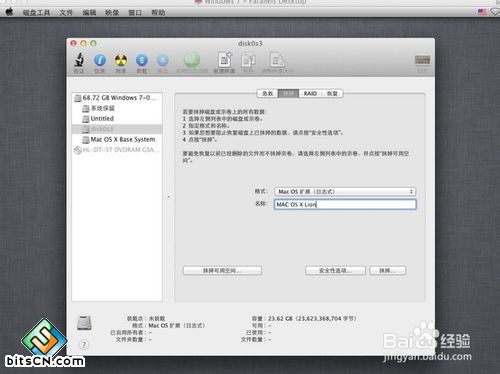The width and height of the screenshot is (500, 374).
Task: Switch to the 恢复 Restore tab
Action: click(332, 93)
